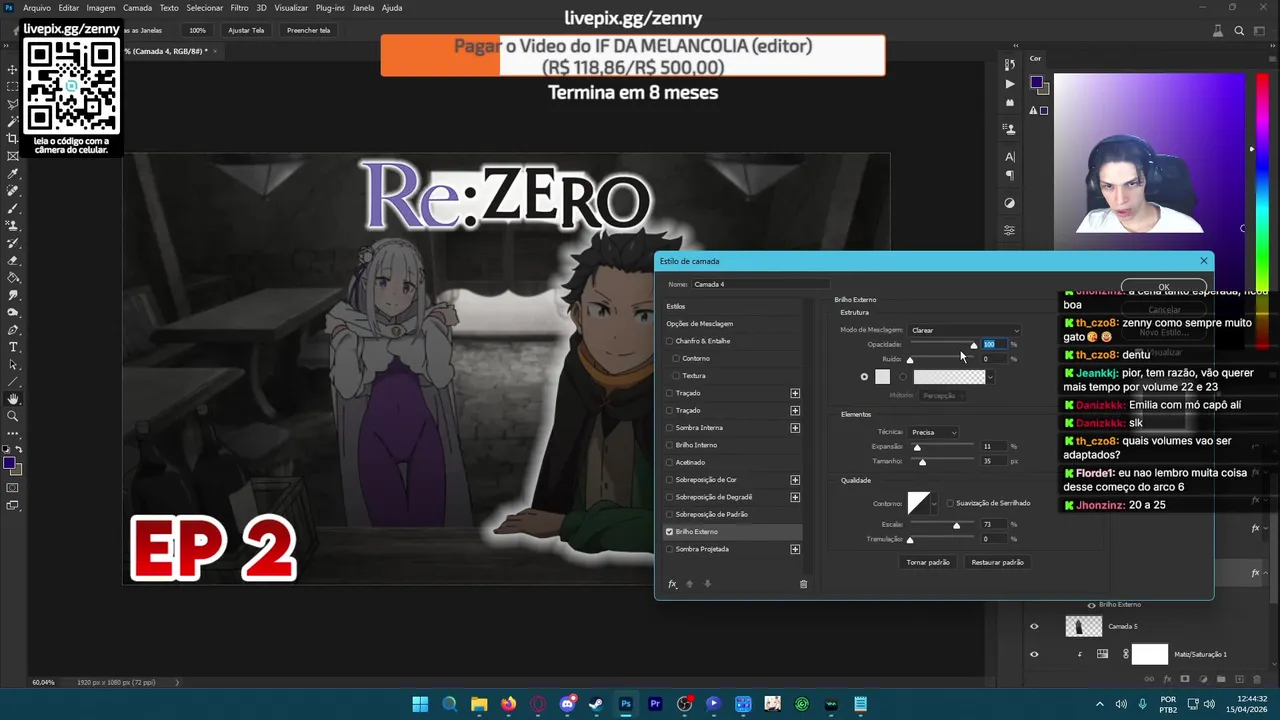Open the Windows Start button

tap(420, 704)
